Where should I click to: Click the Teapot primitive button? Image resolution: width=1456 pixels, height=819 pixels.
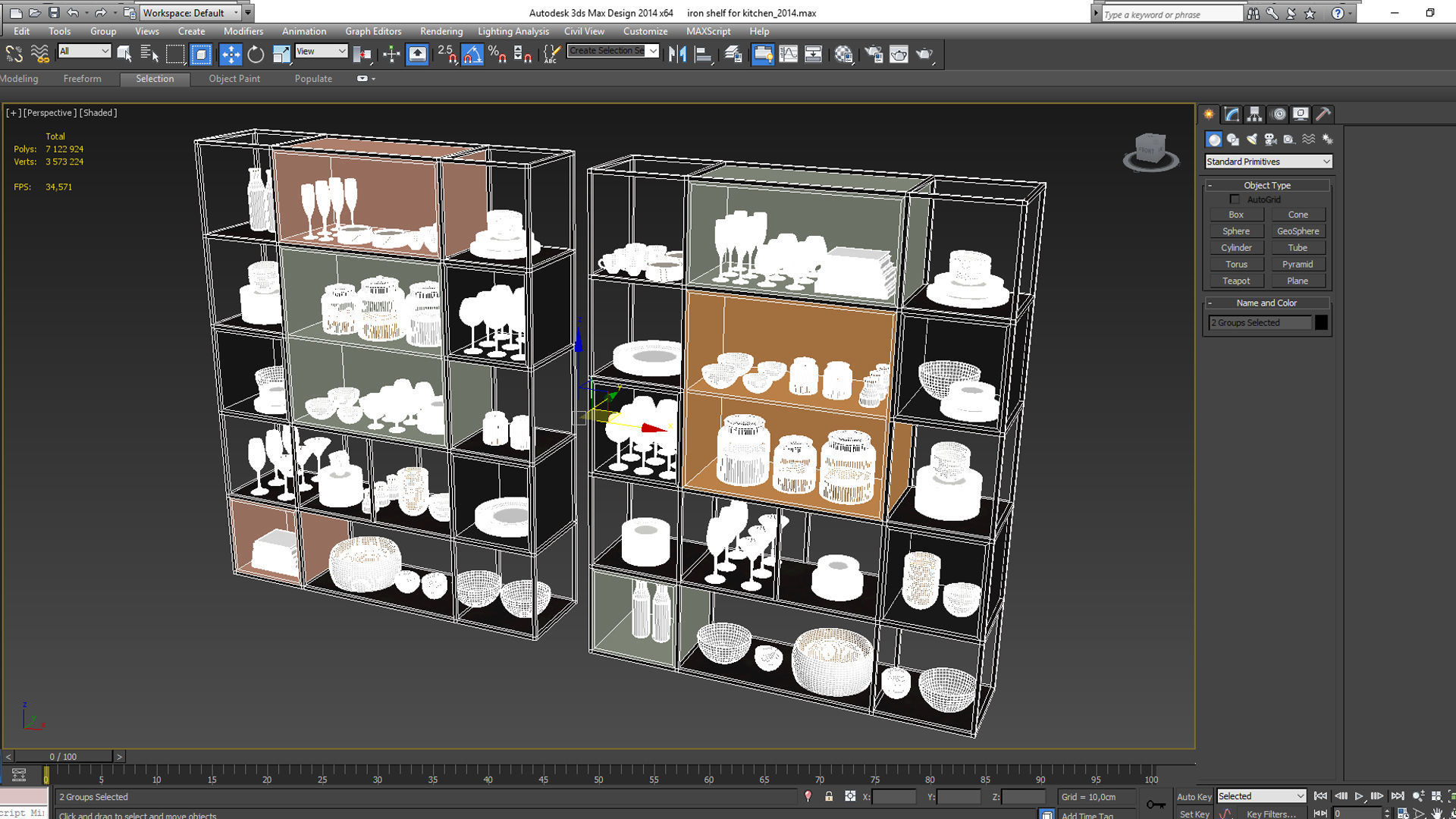pos(1236,281)
